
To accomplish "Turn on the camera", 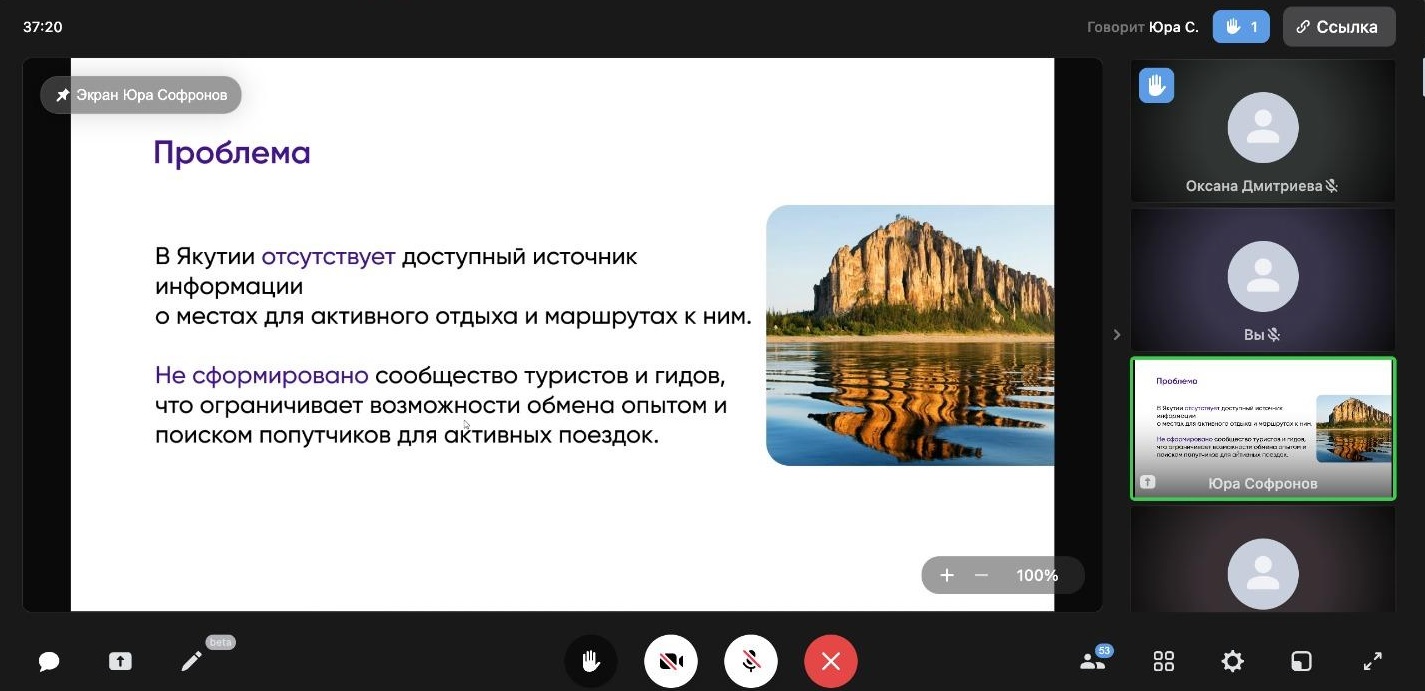I will [671, 661].
